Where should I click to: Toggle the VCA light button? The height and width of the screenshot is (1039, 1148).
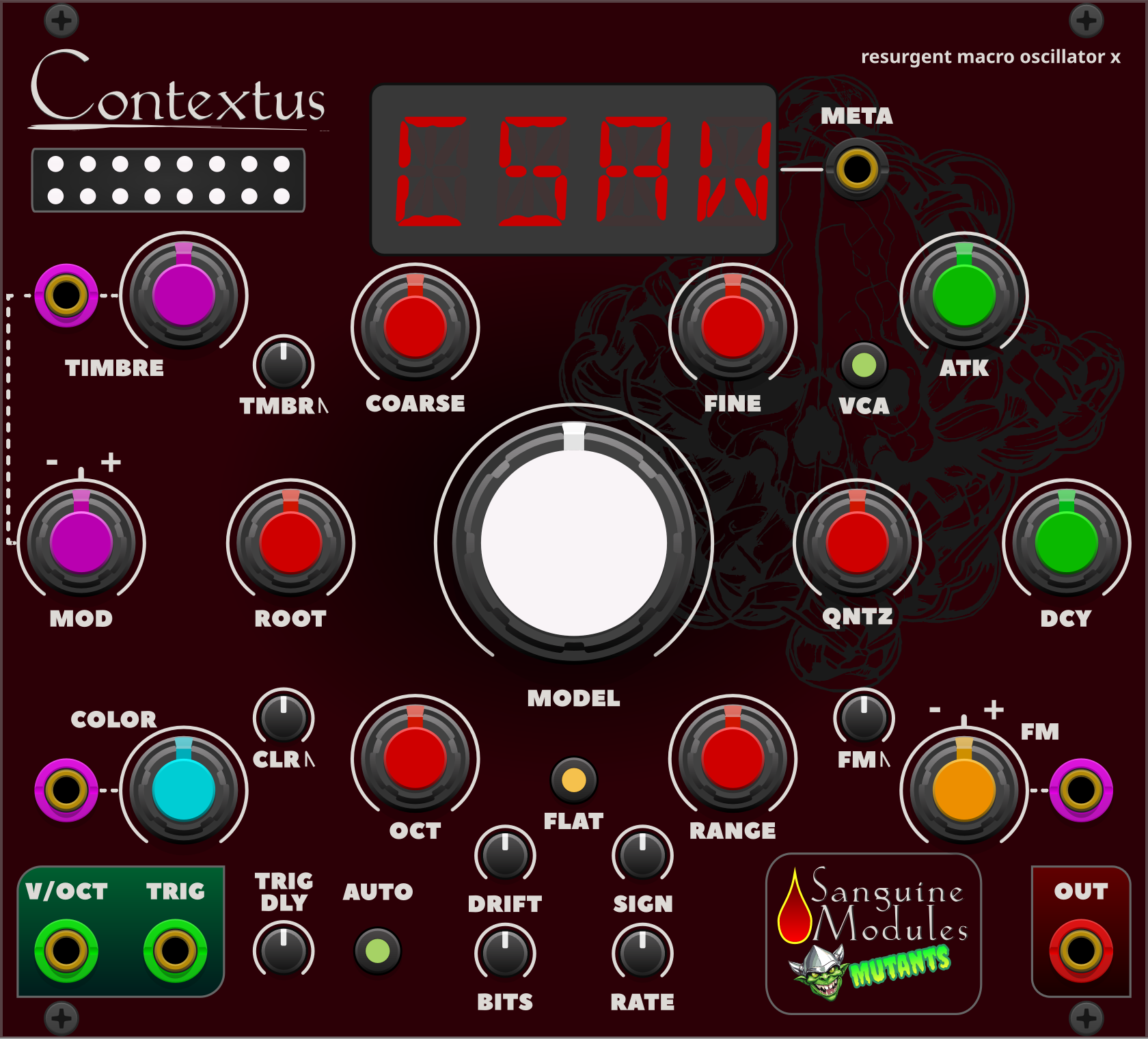864,365
